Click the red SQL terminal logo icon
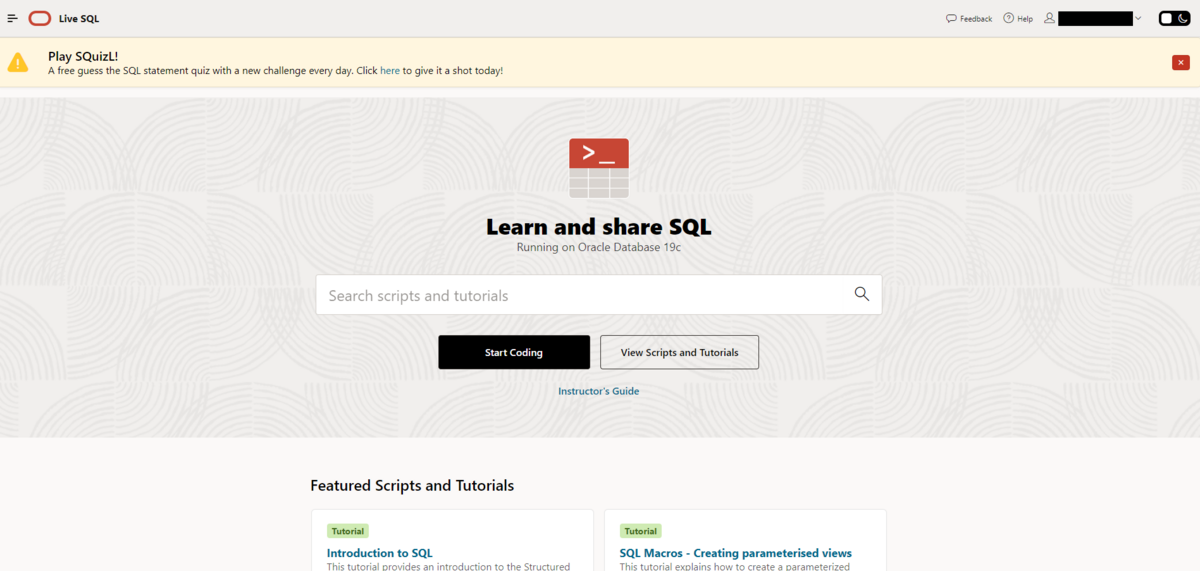 pos(599,167)
